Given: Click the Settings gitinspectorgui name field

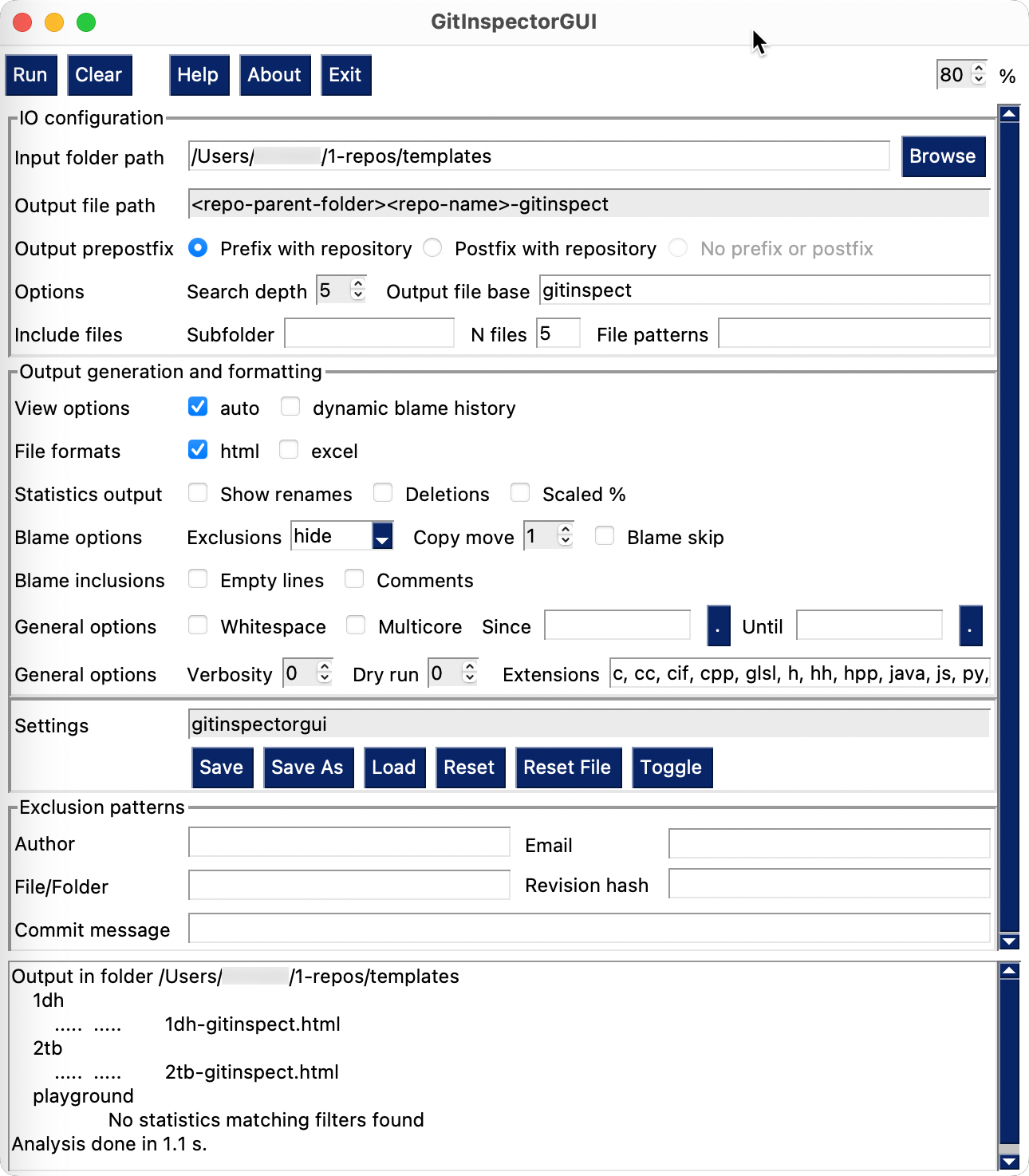Looking at the screenshot, I should (x=589, y=724).
